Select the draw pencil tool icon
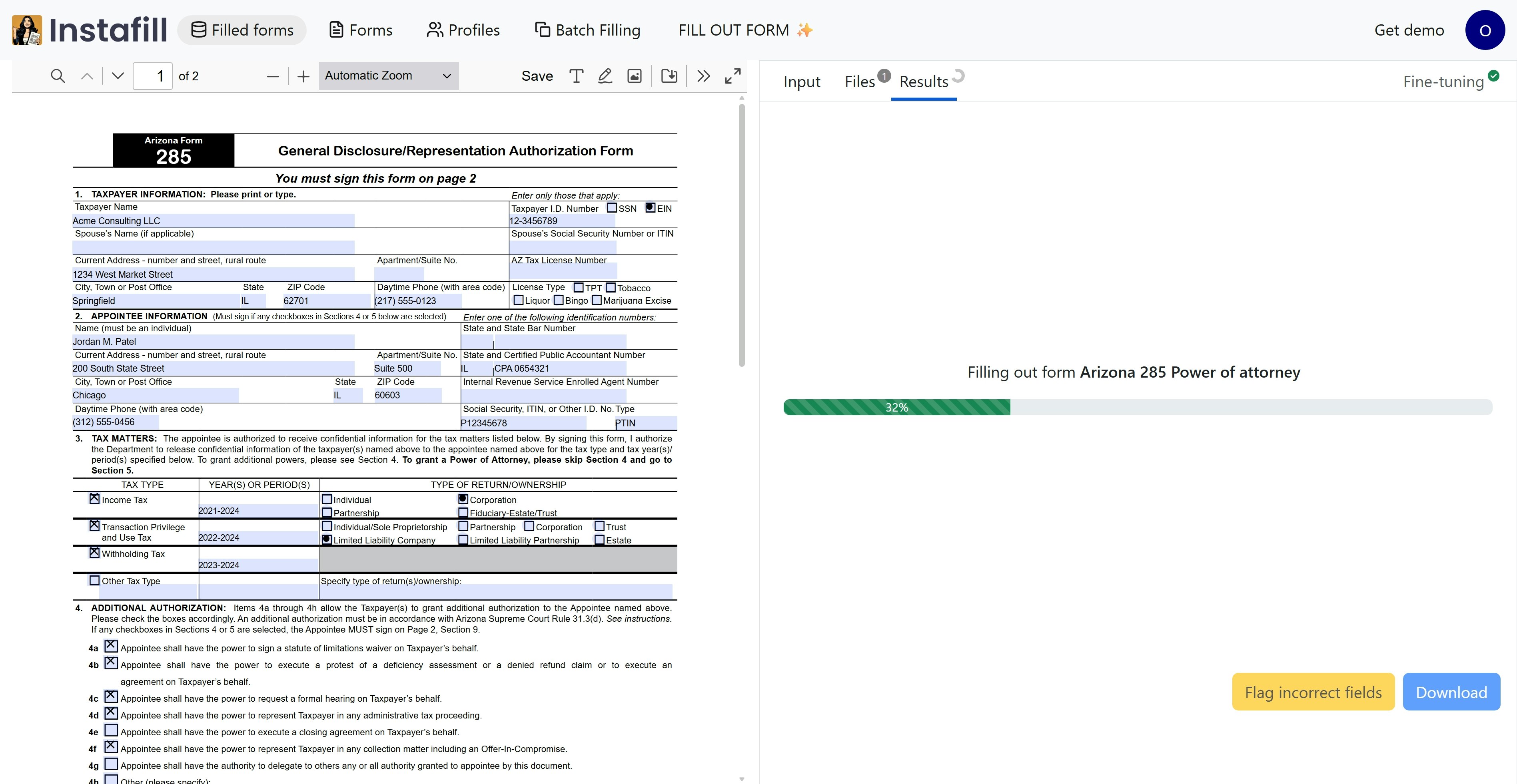 pos(605,76)
